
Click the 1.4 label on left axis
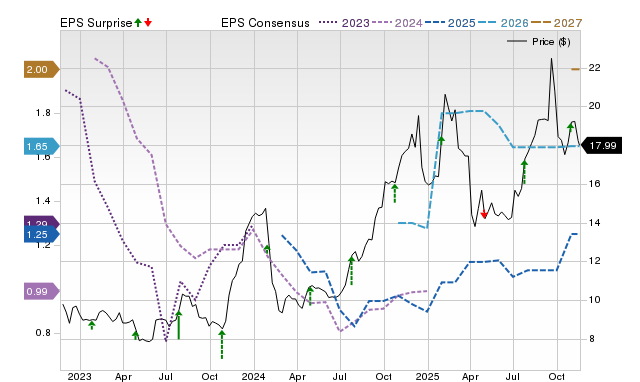click(x=43, y=201)
